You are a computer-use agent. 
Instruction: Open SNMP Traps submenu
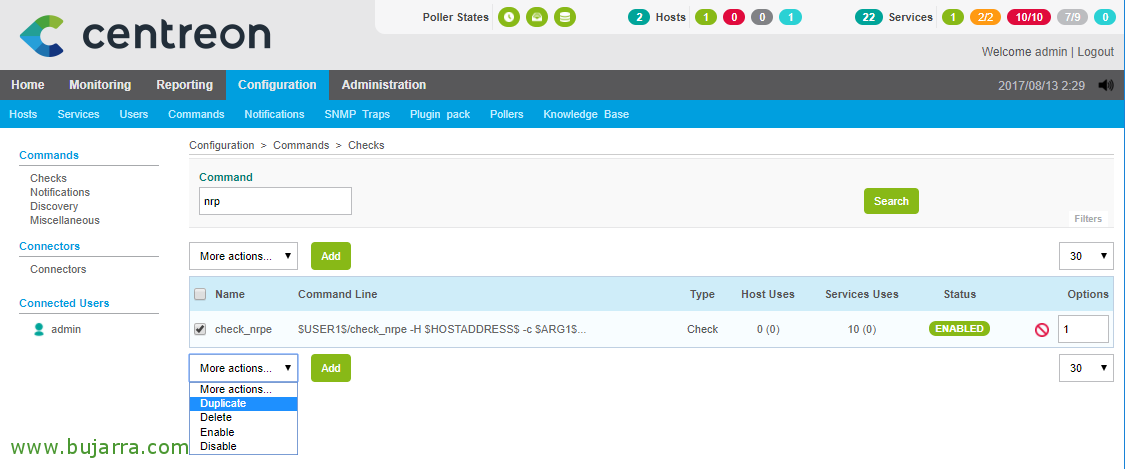(x=357, y=114)
